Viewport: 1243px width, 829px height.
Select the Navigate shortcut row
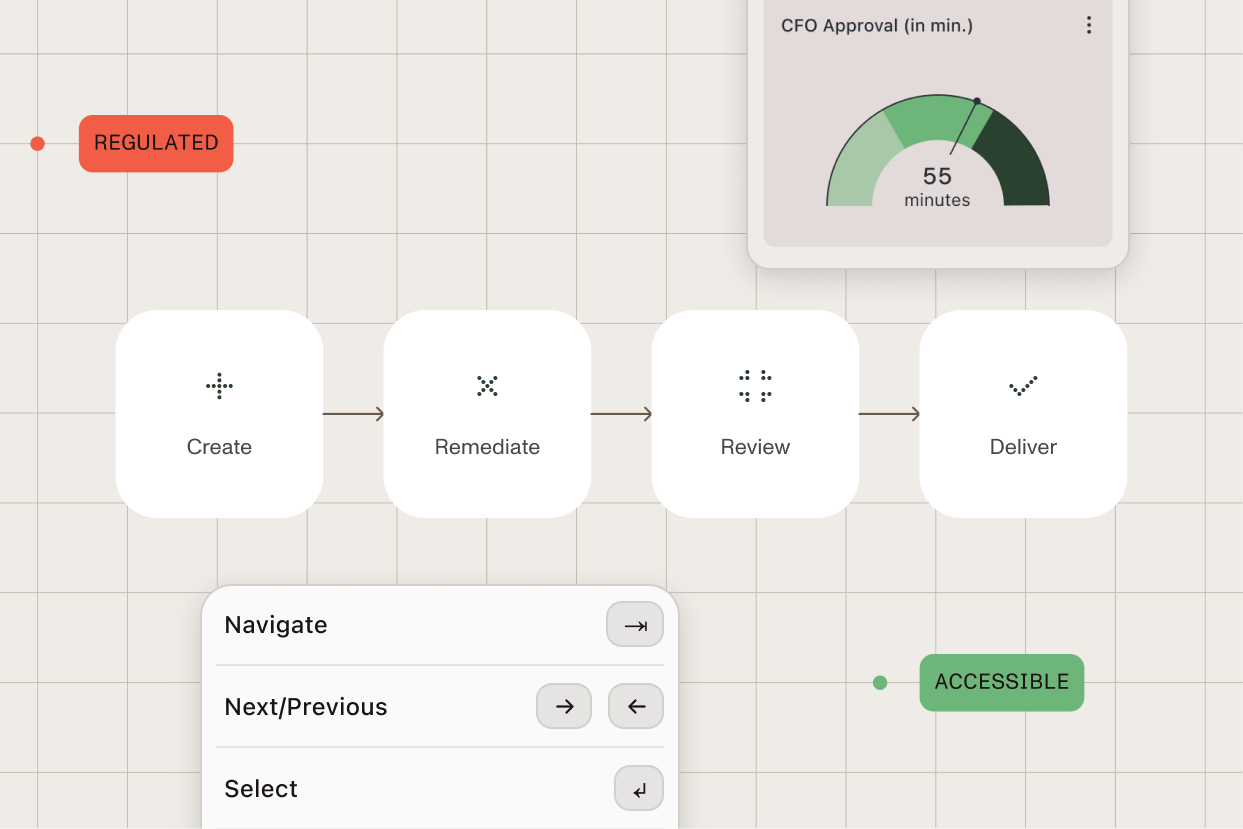pyautogui.click(x=440, y=624)
